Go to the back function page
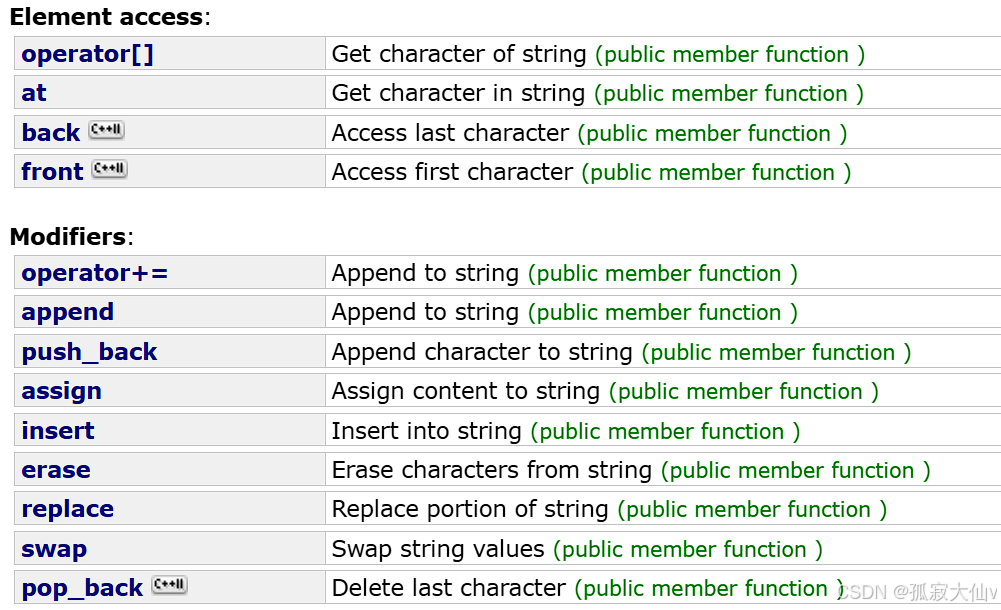Viewport: 1001px width, 610px height. tap(51, 133)
